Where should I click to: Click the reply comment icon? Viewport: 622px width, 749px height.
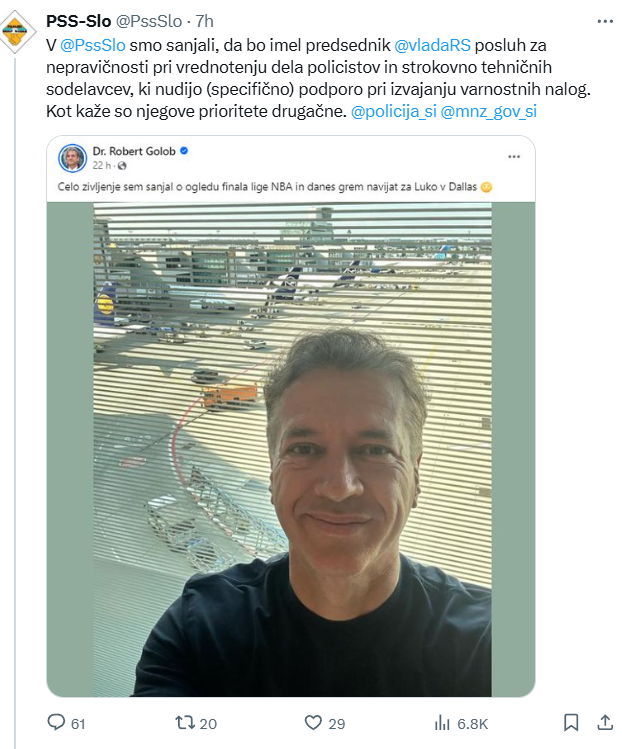click(56, 722)
